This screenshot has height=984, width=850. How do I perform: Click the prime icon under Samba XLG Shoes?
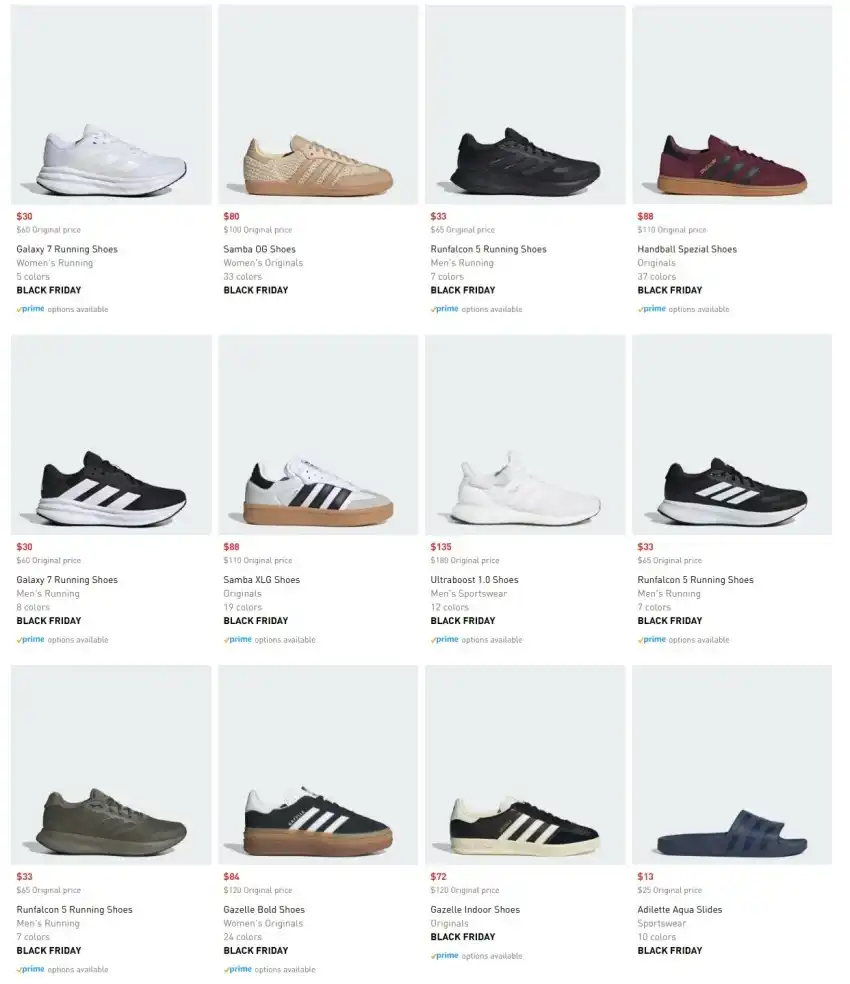[238, 640]
